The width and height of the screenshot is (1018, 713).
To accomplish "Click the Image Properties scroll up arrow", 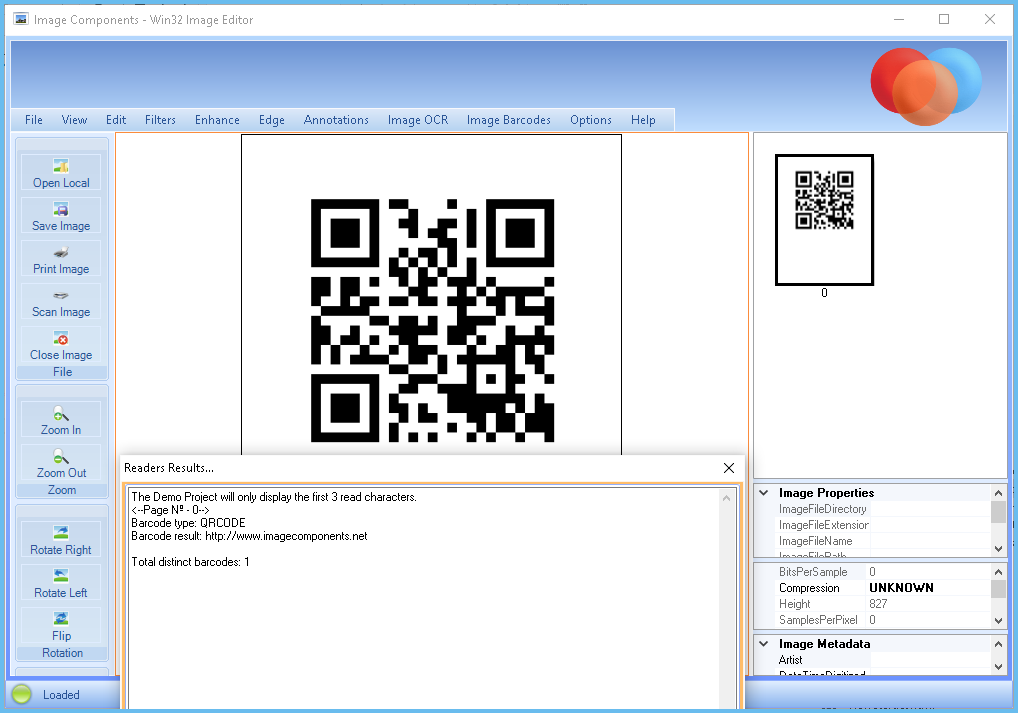I will coord(999,494).
